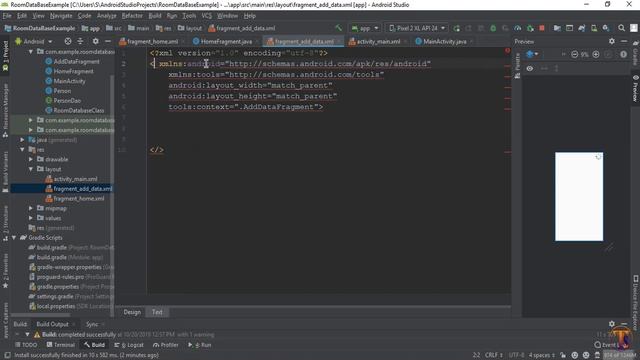Screen dimensions: 640x360
Task: Open the Logcat tool window button
Action: coord(129,345)
